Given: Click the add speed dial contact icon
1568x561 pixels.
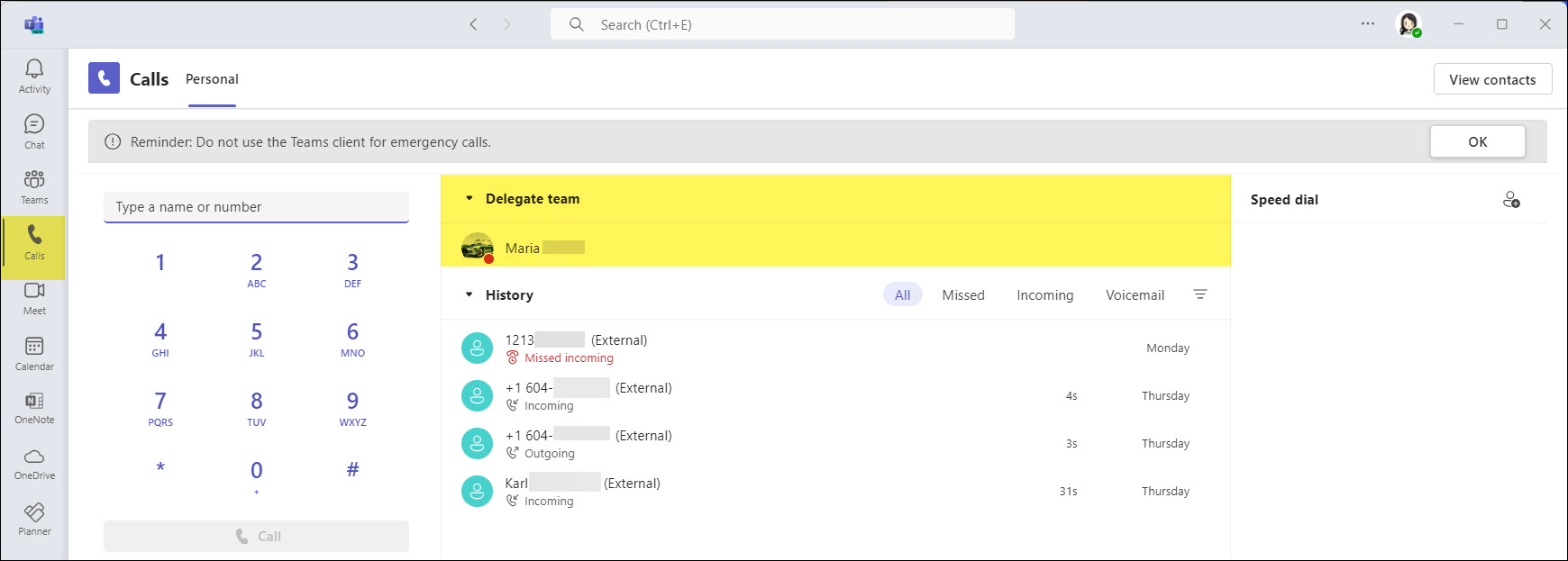Looking at the screenshot, I should (1511, 200).
